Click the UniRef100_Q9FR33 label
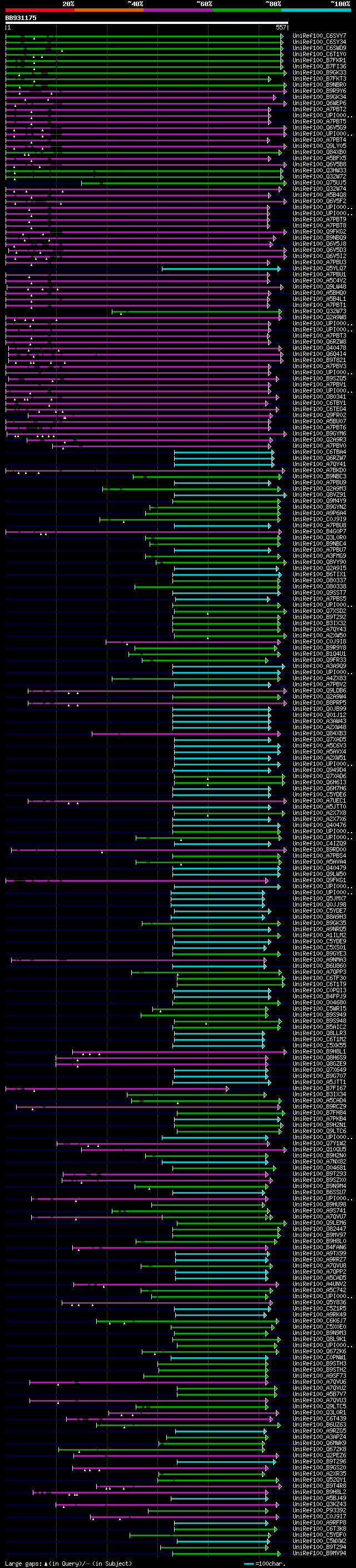The image size is (356, 1568). [x=319, y=659]
